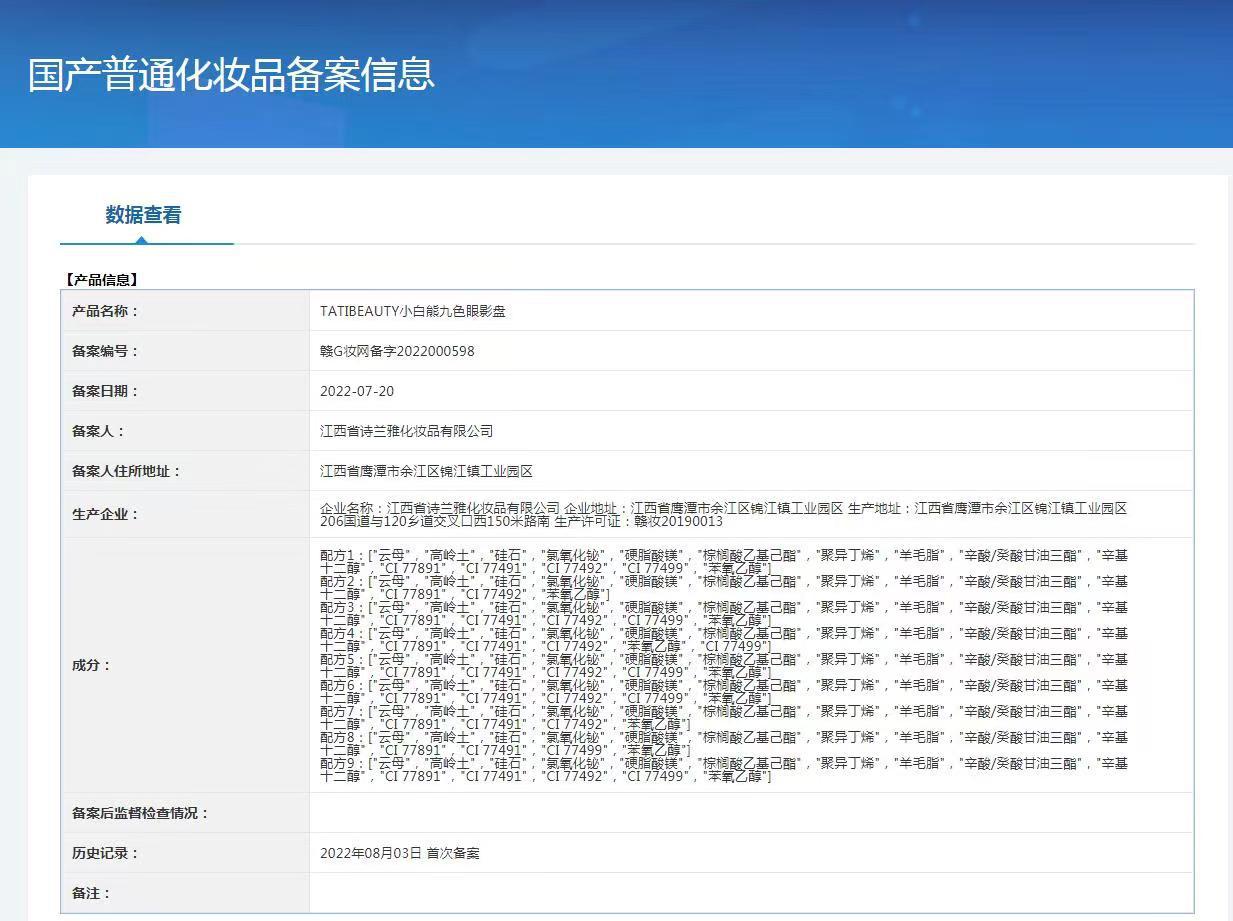Click the 配方5 ingredient list line
This screenshot has height=921, width=1233.
click(723, 659)
